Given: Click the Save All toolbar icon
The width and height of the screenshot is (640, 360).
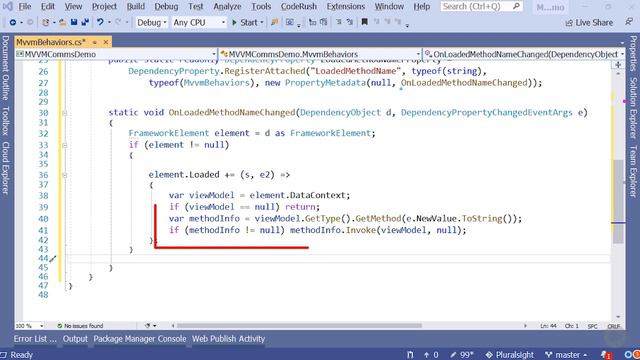Looking at the screenshot, I should (x=85, y=22).
